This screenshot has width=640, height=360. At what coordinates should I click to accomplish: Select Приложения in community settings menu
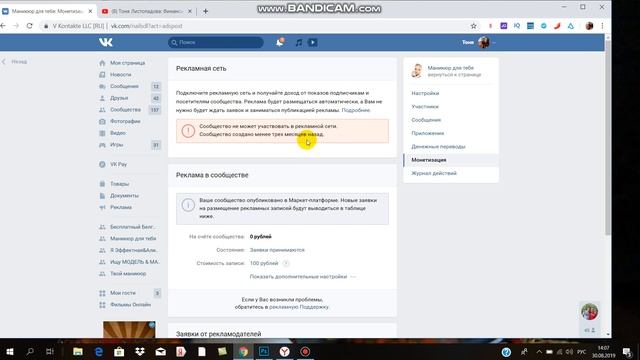[x=427, y=133]
